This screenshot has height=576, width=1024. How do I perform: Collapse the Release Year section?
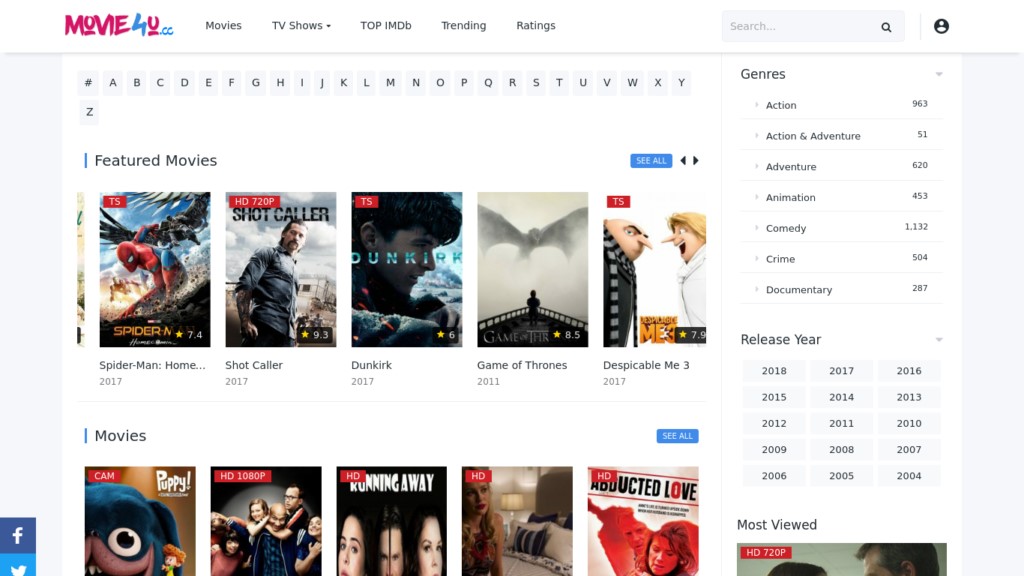938,339
